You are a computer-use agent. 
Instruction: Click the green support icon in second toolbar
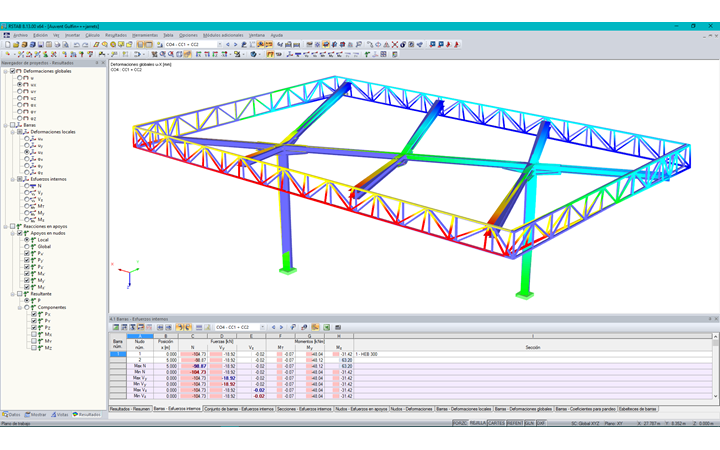(x=366, y=54)
